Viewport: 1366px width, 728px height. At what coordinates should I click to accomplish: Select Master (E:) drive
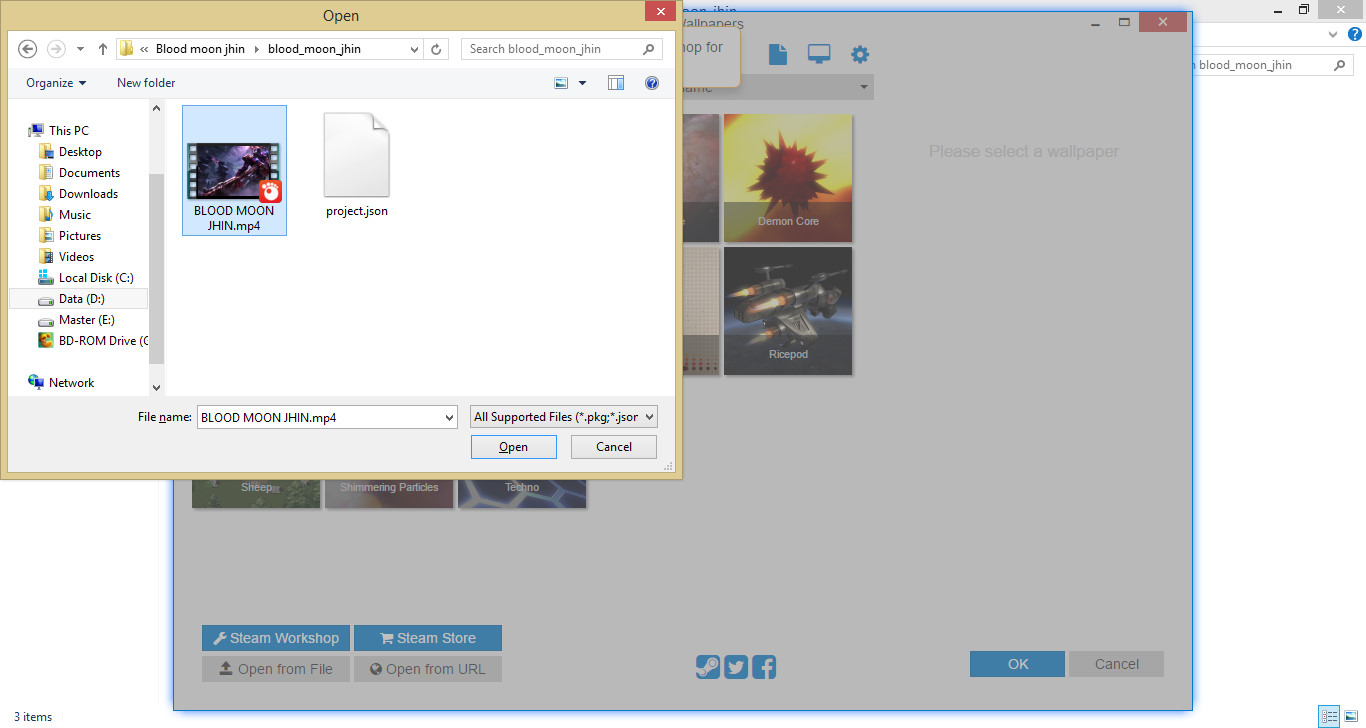(87, 320)
